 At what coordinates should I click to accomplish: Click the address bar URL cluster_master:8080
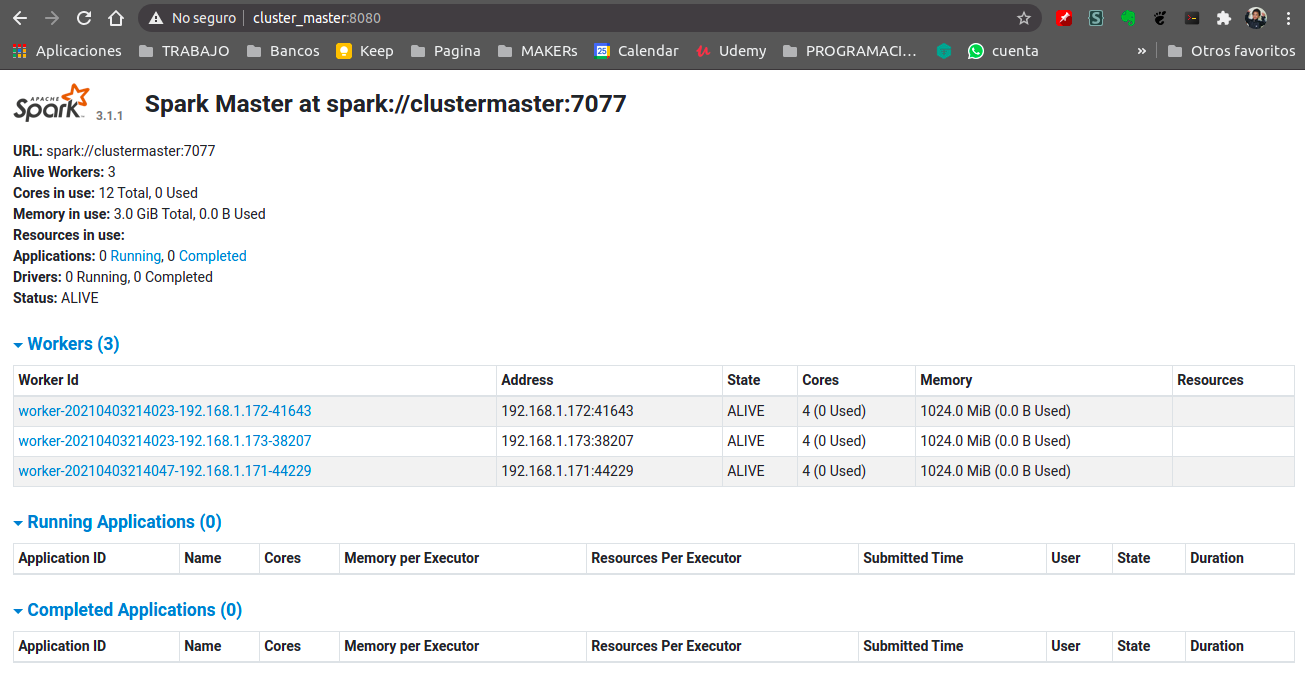click(316, 18)
